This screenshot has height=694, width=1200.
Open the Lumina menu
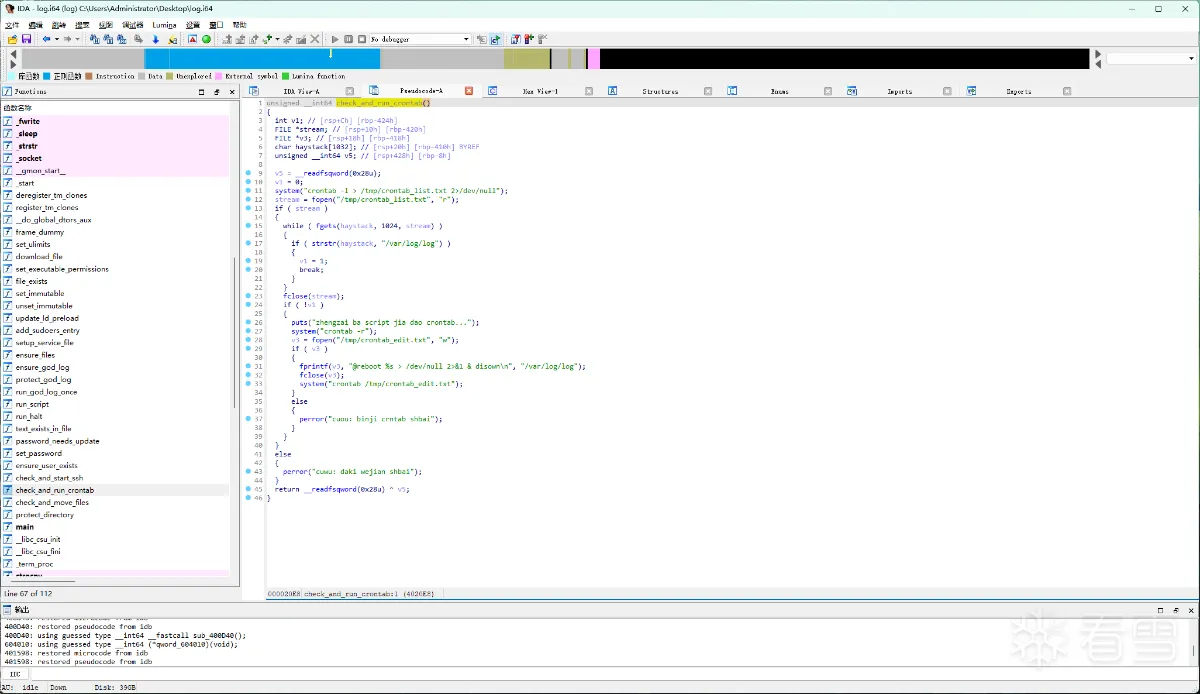point(164,25)
